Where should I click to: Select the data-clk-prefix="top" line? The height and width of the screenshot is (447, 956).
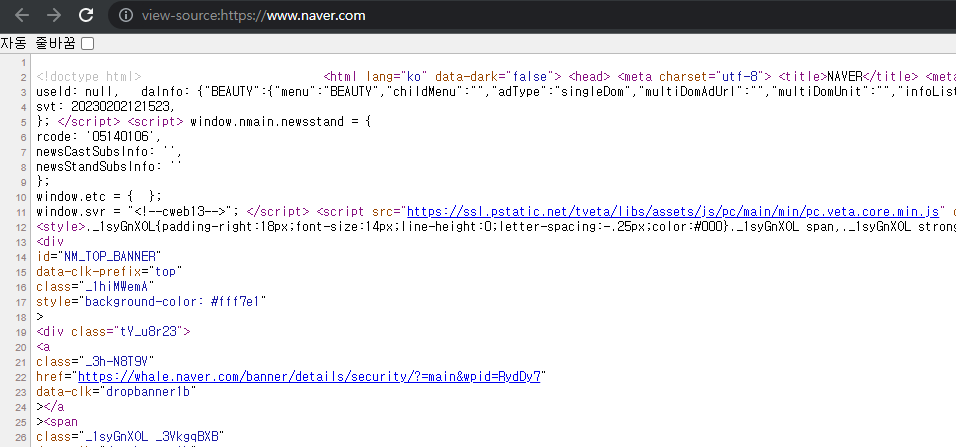click(109, 271)
